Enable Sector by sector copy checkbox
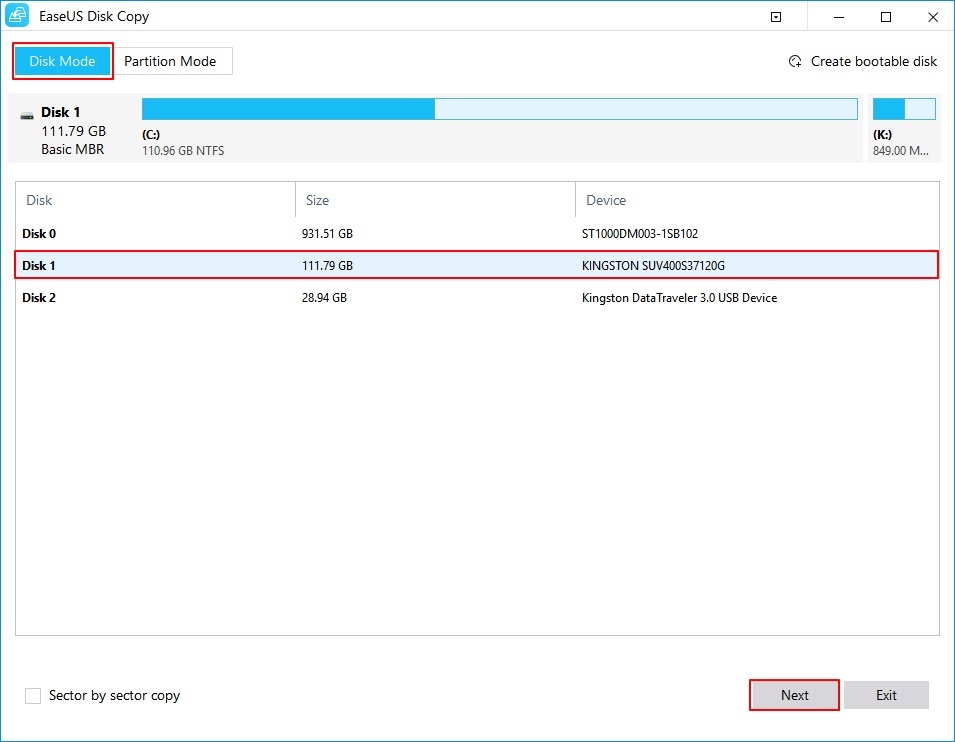 pos(33,696)
